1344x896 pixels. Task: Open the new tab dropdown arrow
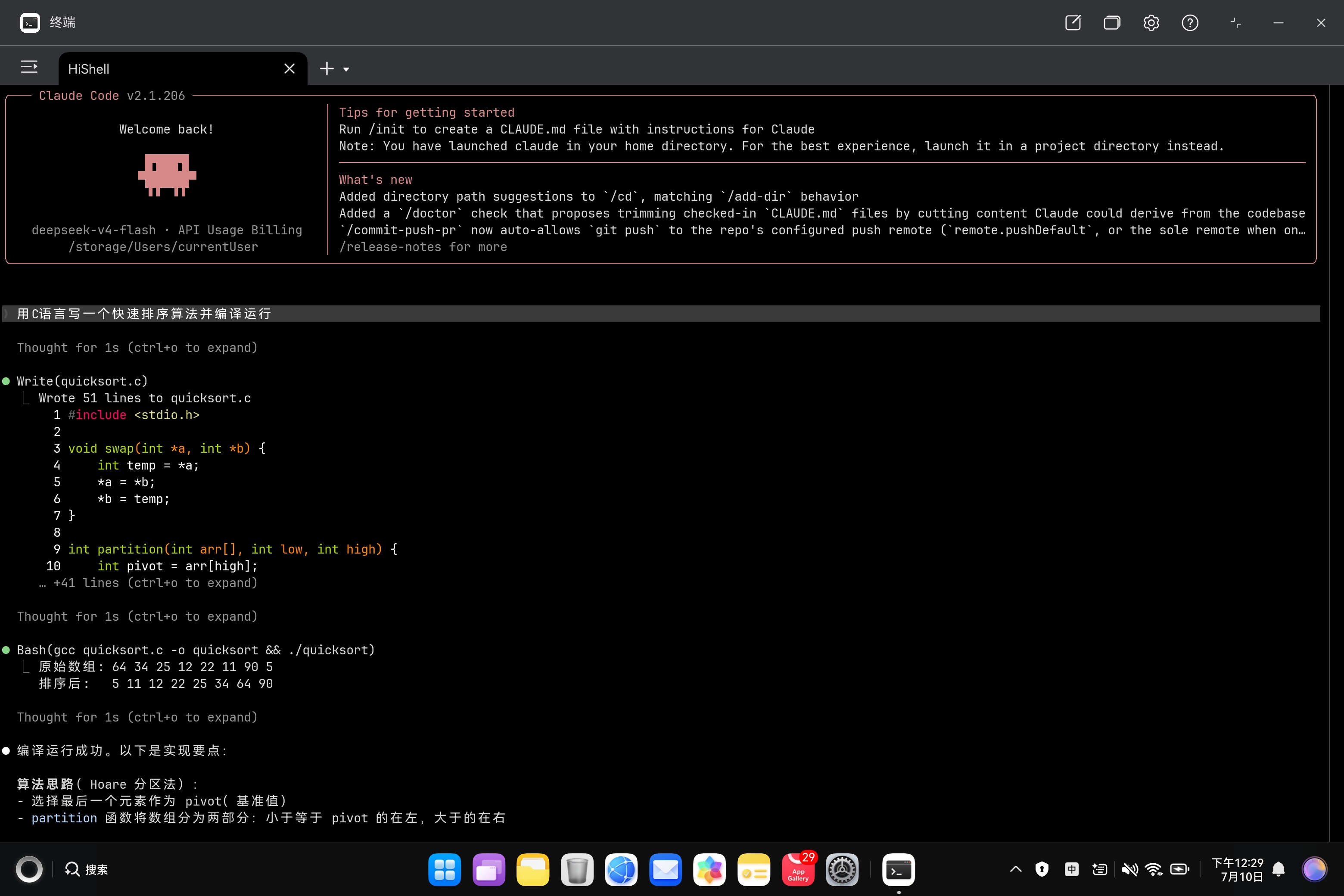point(346,69)
